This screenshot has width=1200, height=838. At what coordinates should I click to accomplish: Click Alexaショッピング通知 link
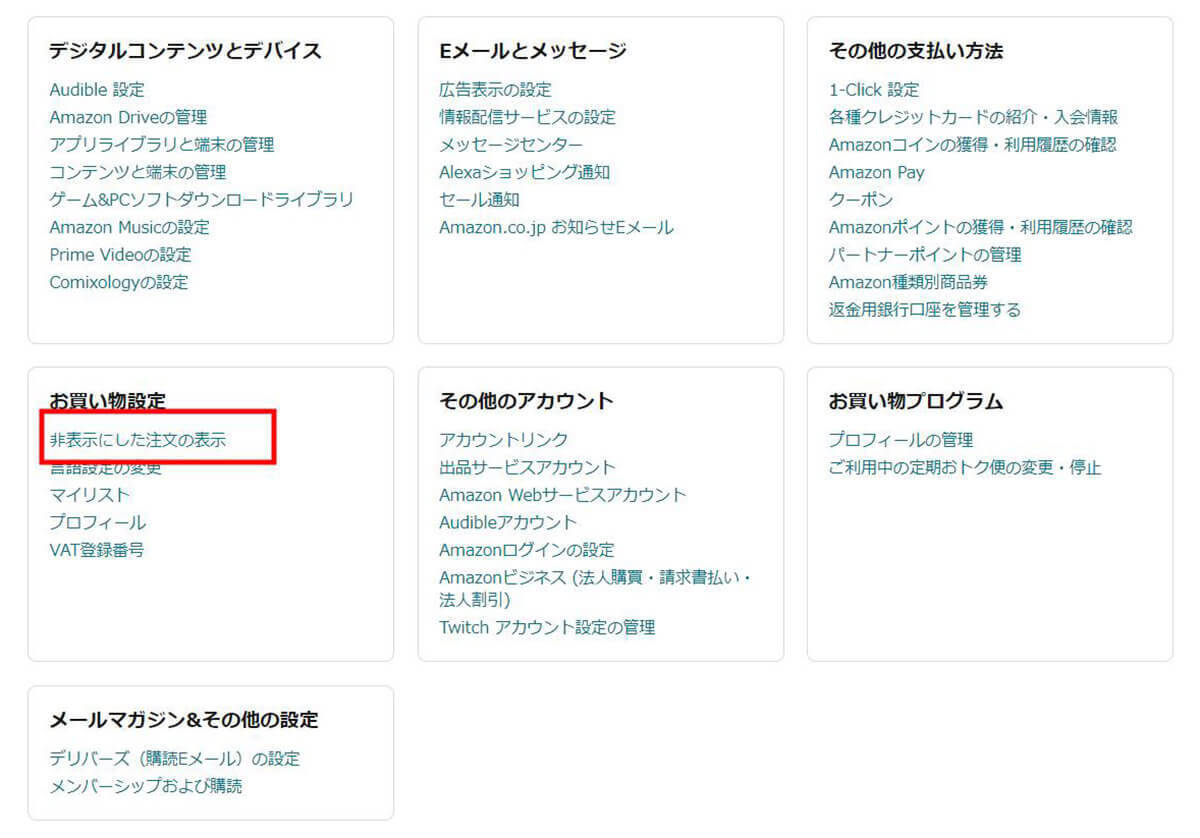coord(524,172)
